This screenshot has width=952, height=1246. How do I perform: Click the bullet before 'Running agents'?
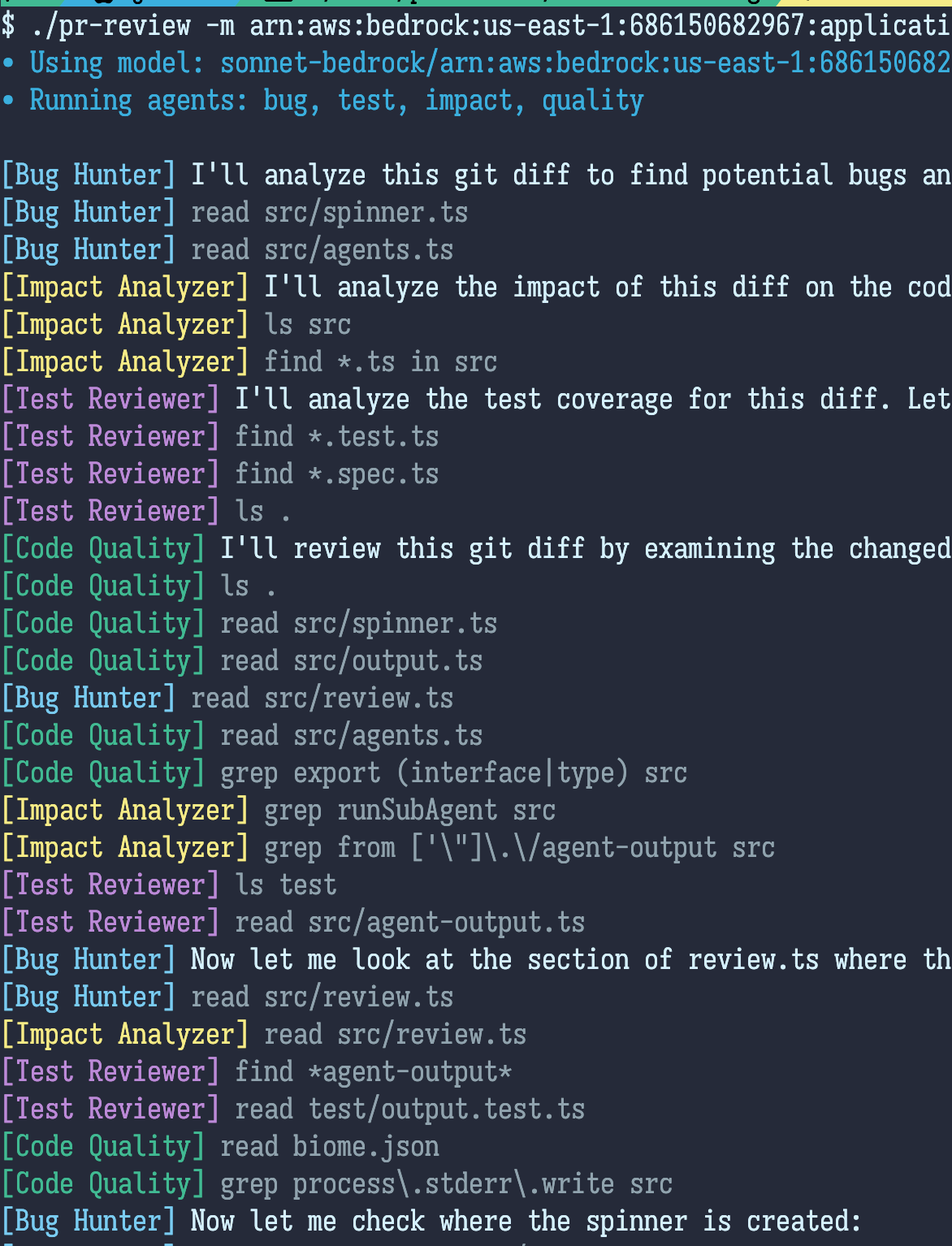7,100
